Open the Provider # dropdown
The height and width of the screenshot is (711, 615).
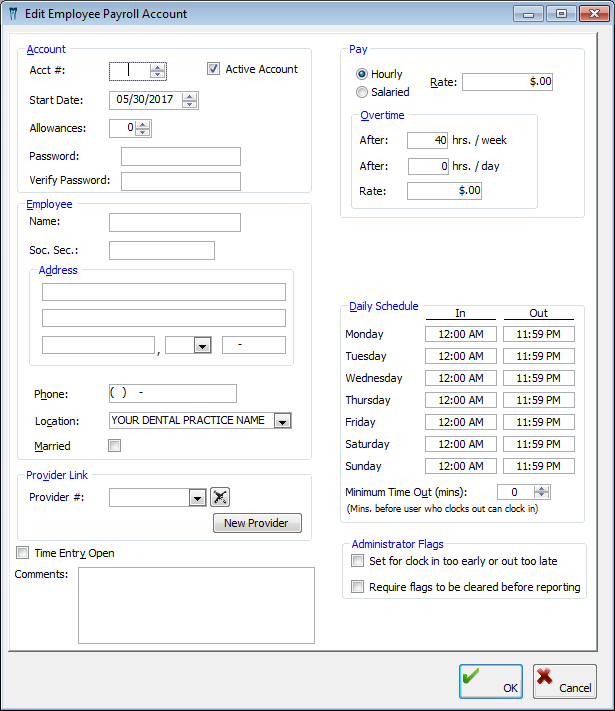coord(197,497)
